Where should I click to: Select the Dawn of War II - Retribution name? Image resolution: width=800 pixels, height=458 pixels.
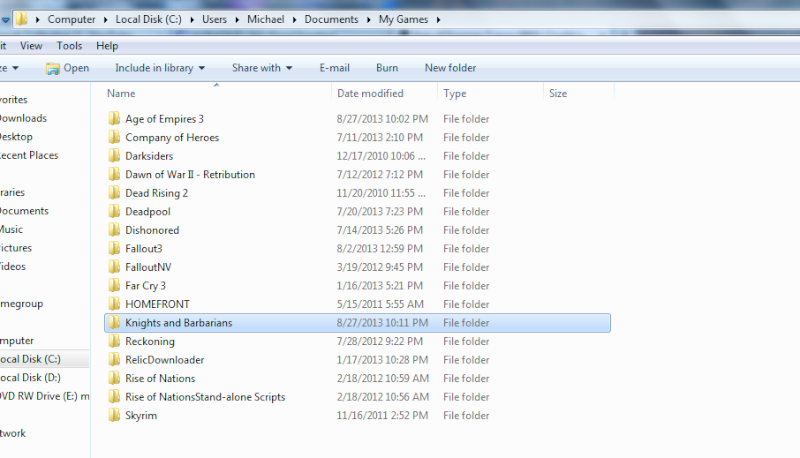click(190, 174)
